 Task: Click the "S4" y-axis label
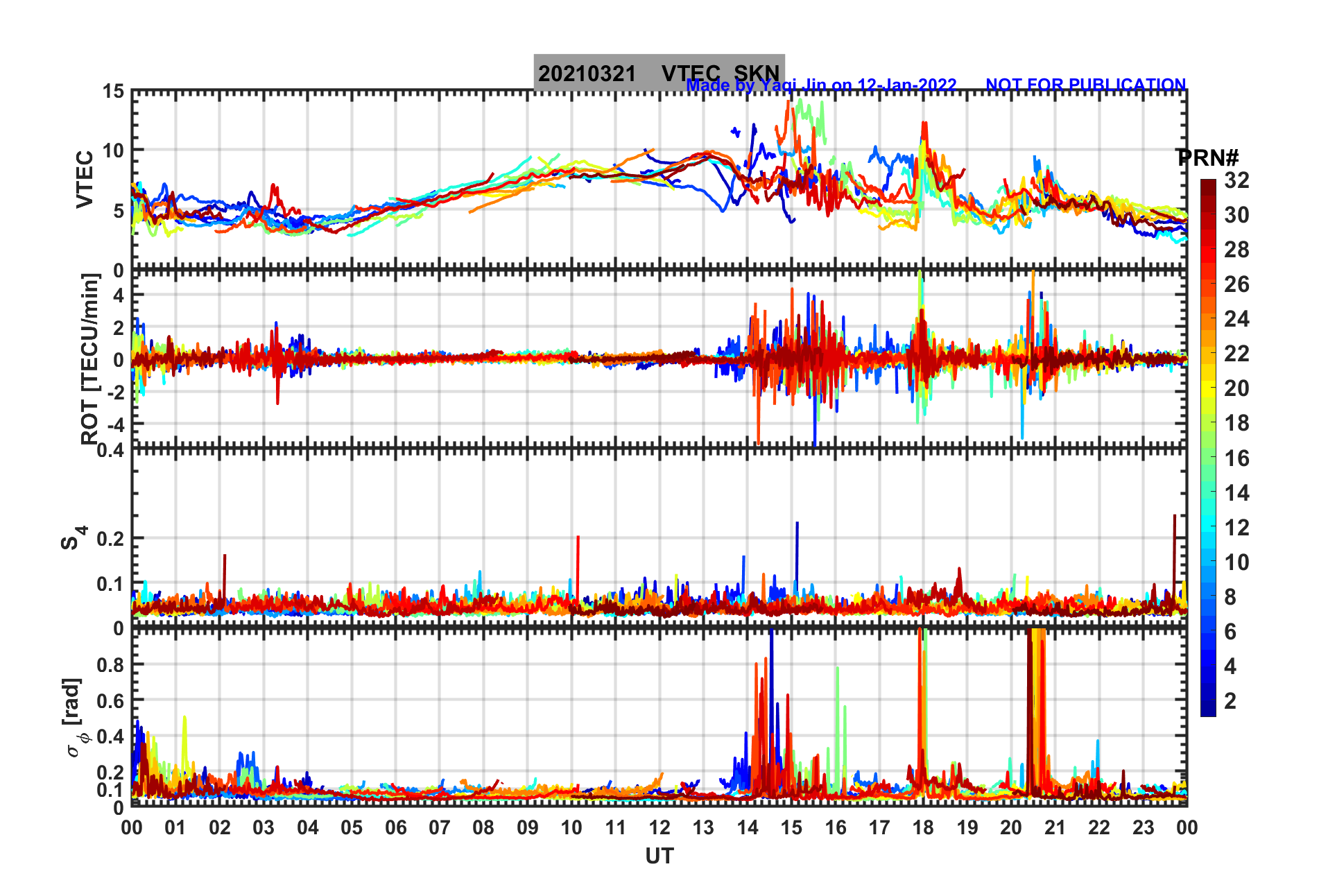click(x=74, y=538)
